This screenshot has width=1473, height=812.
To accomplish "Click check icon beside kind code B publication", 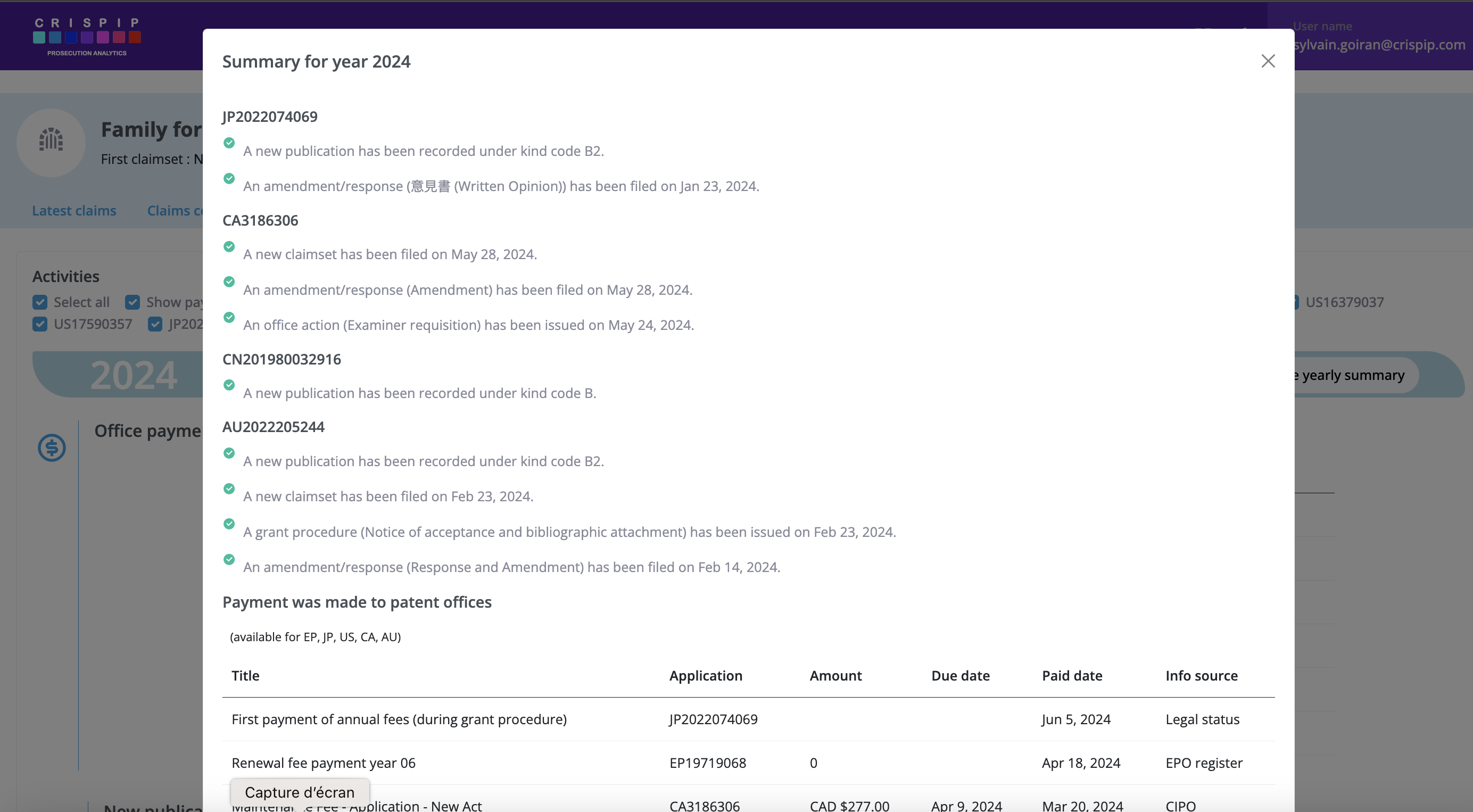I will tap(229, 385).
